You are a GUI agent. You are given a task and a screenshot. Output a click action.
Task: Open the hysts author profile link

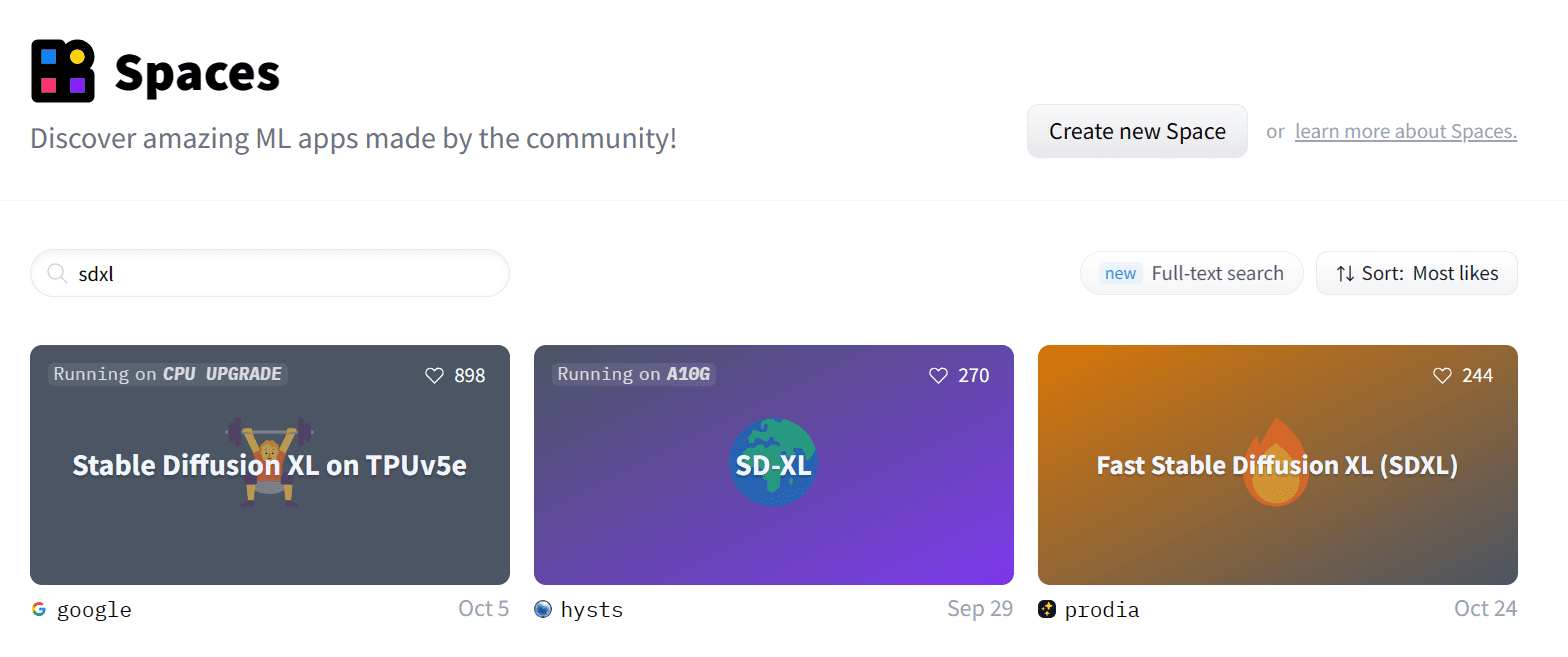point(592,610)
